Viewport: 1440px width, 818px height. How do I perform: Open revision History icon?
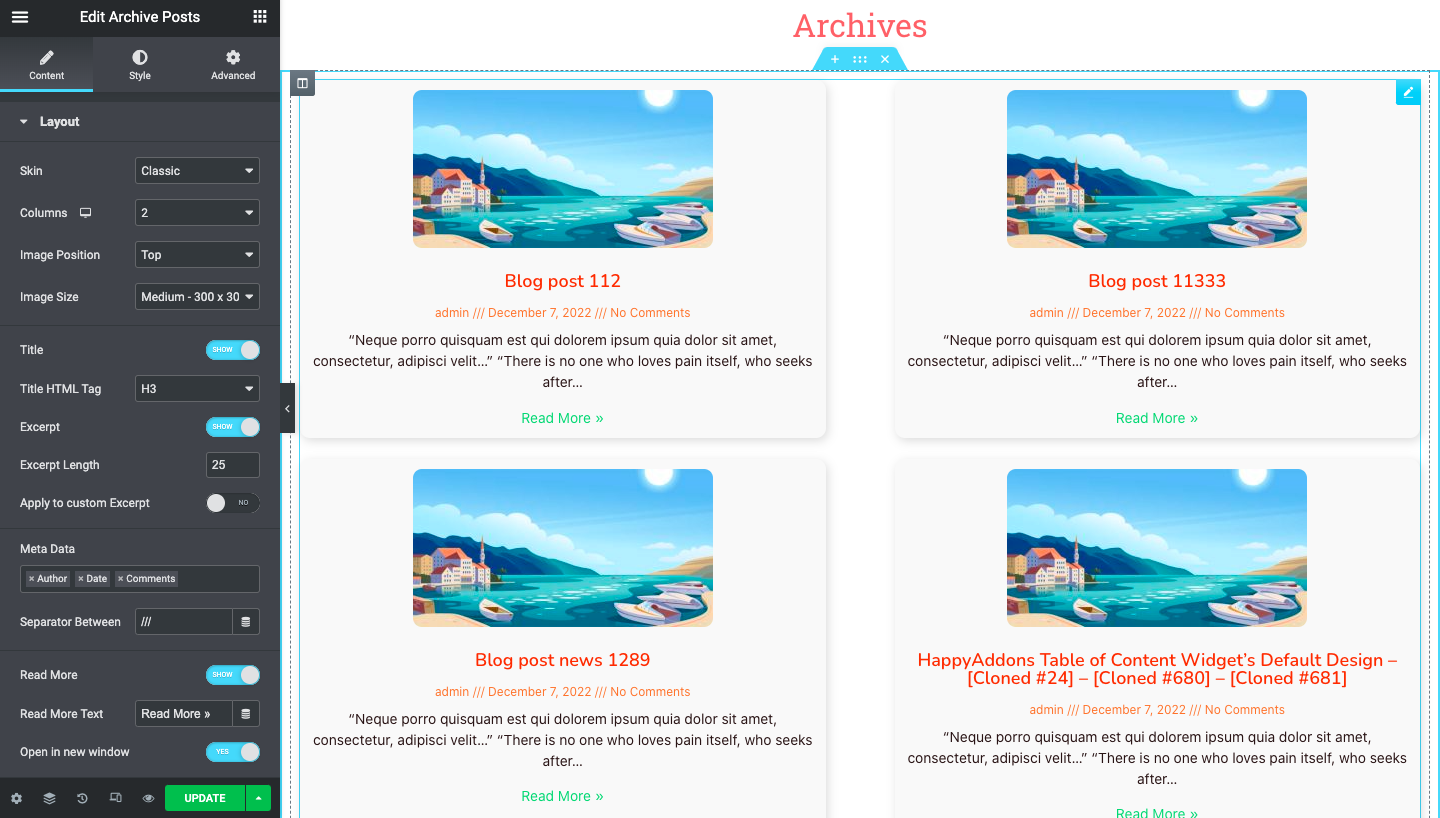(82, 798)
